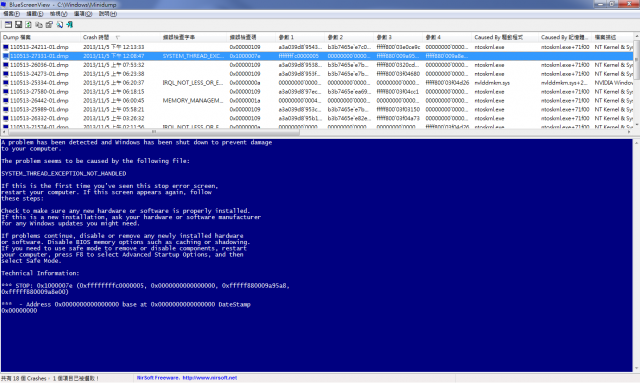The height and width of the screenshot is (383, 640).
Task: Open the NirSoft Freeware website link
Action: point(187,378)
